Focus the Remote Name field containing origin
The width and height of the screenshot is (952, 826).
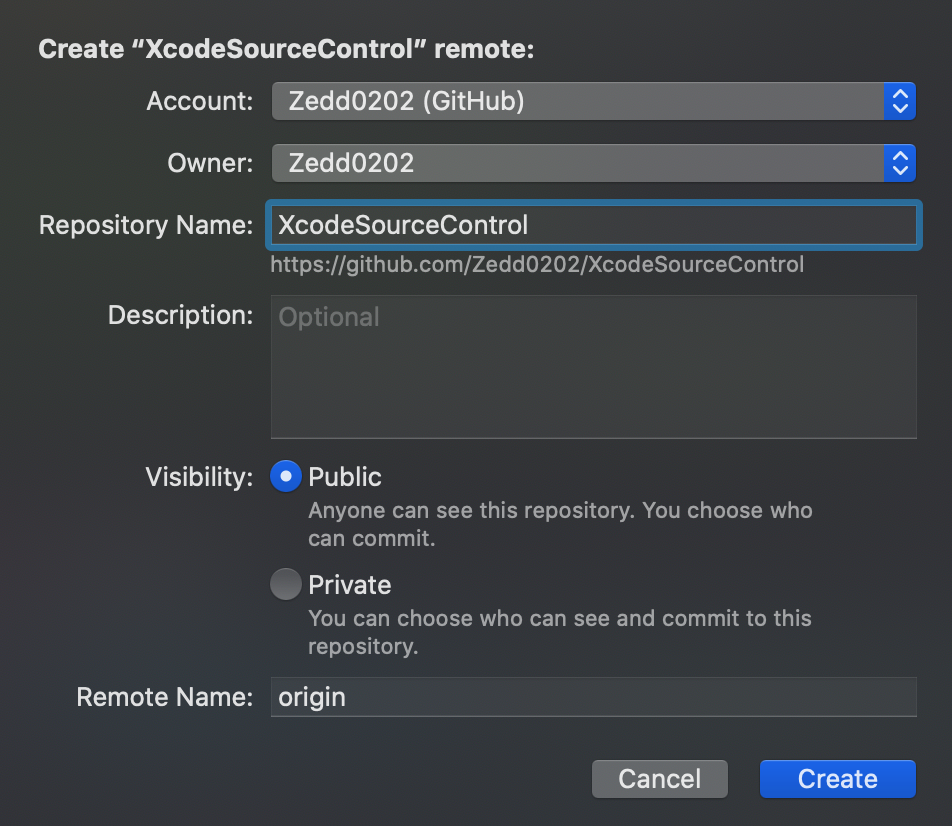[593, 697]
